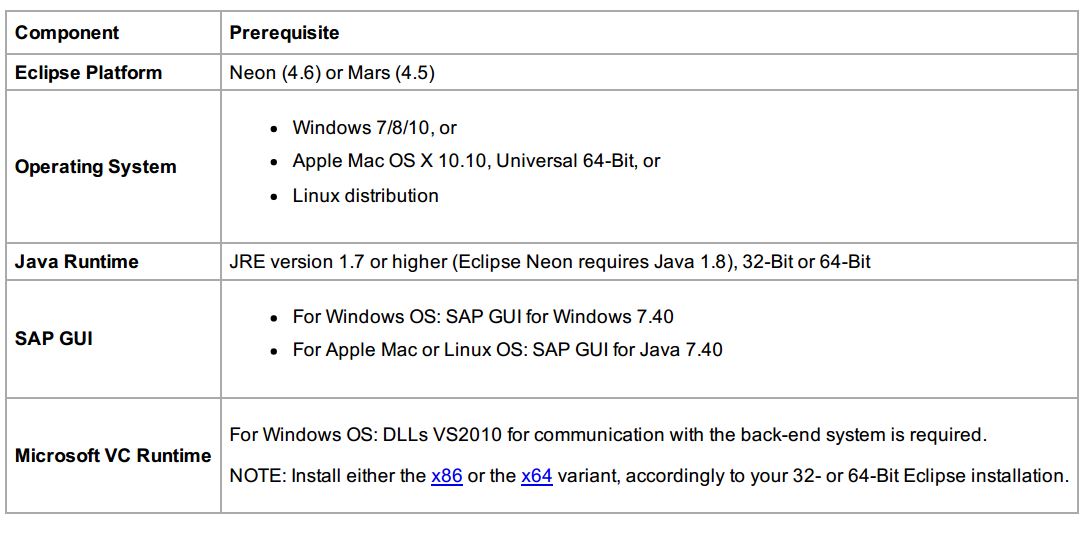1092x533 pixels.
Task: Click the Operating System row label
Action: (95, 167)
